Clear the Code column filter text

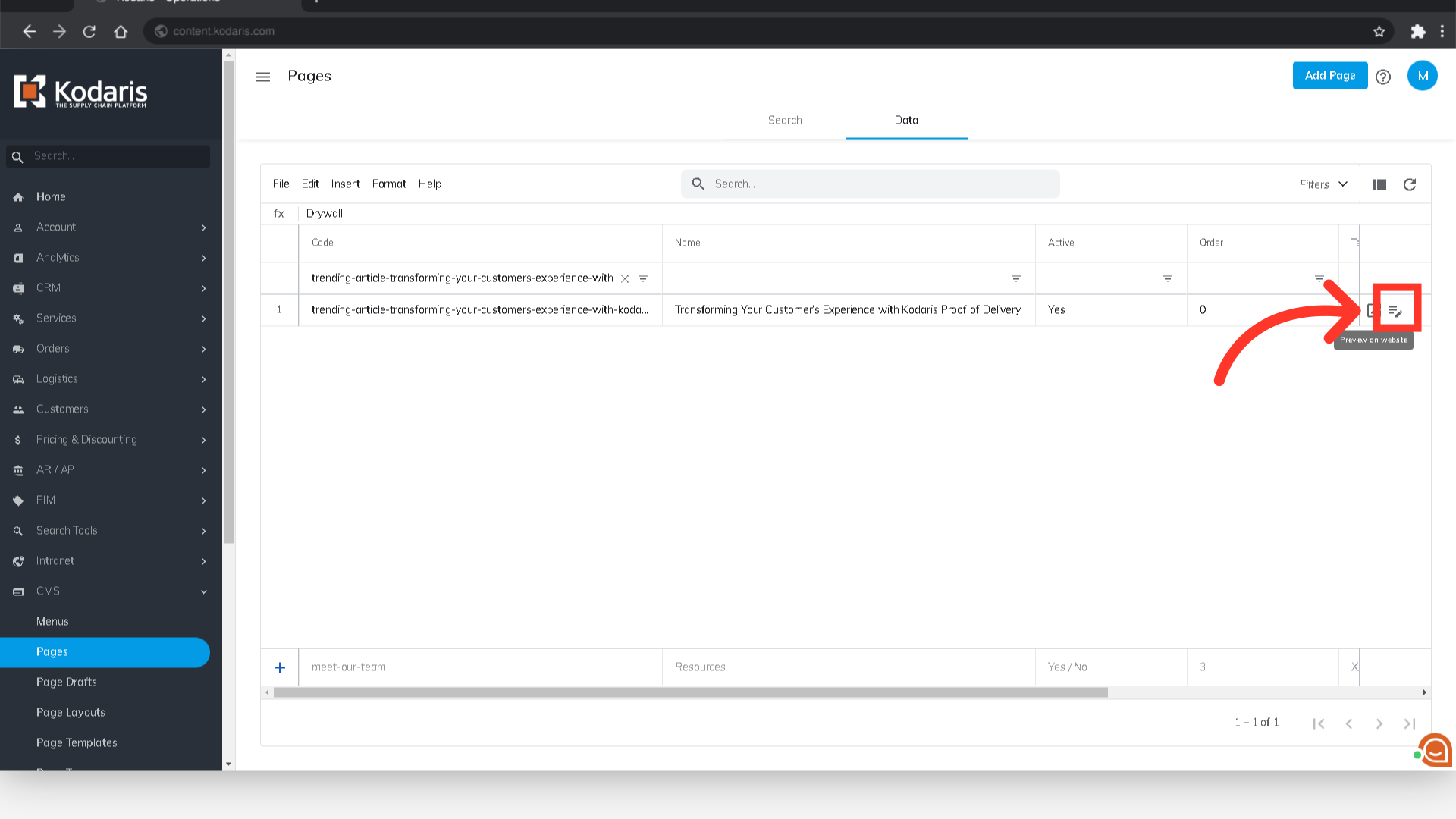tap(625, 278)
